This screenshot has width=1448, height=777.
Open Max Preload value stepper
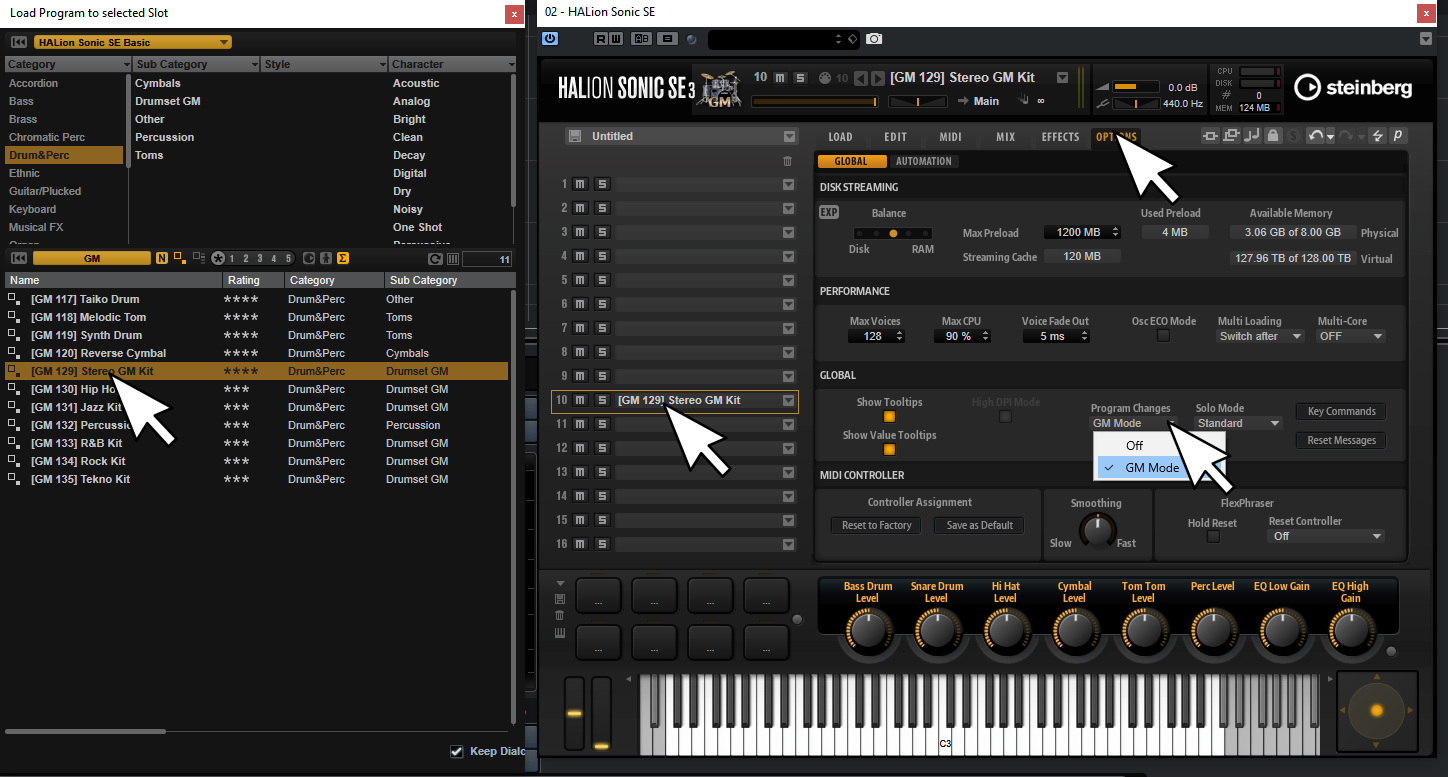(x=1115, y=232)
